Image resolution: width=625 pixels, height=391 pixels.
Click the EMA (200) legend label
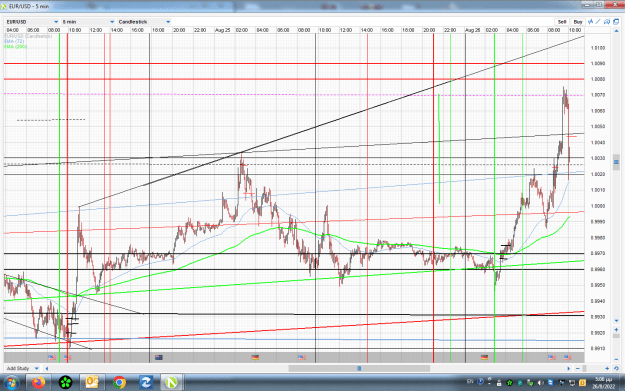click(x=15, y=47)
